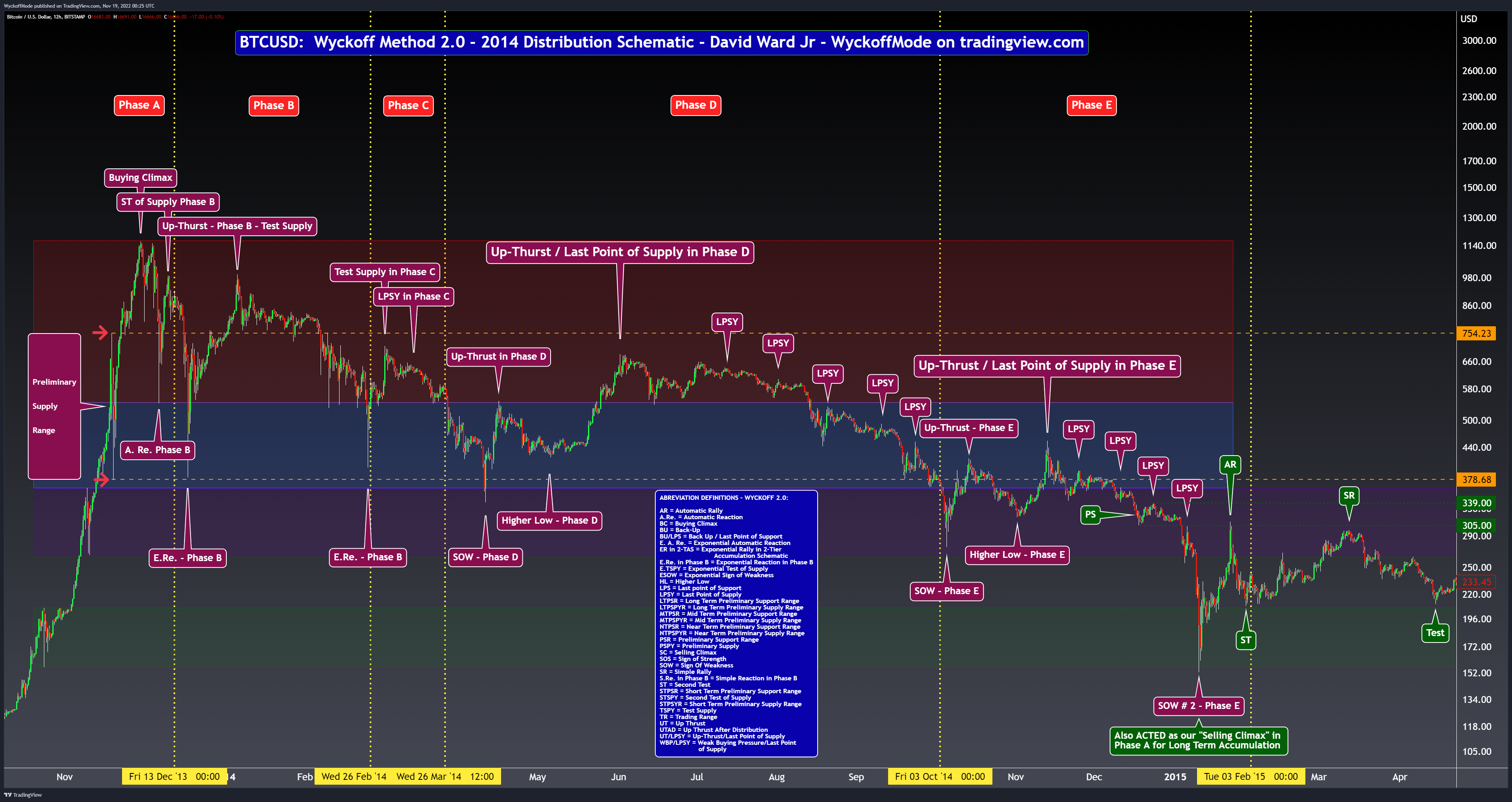Click the 378.68 price tag on axis
1512x802 pixels.
pos(1476,480)
